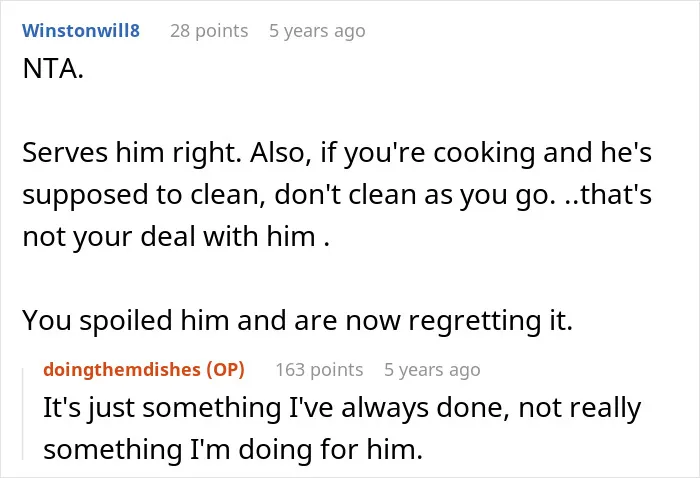
Task: Open the timestamp on Winstonwill8's comment
Action: [317, 31]
